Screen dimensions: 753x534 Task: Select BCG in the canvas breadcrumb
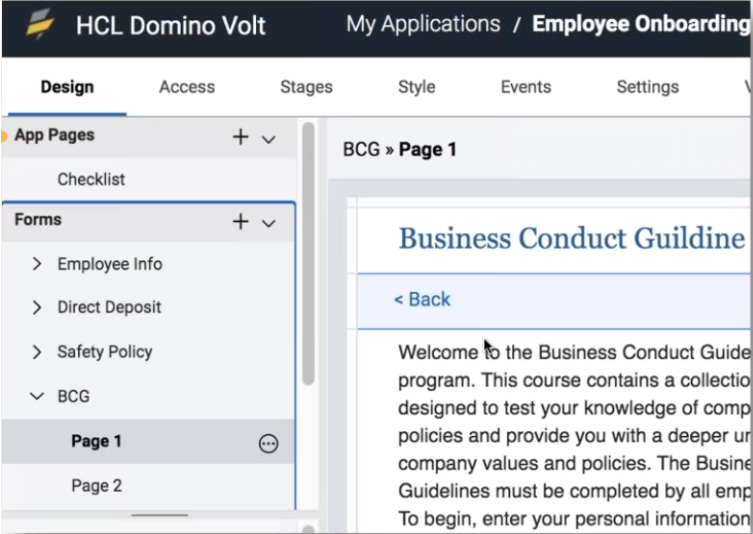pyautogui.click(x=361, y=149)
